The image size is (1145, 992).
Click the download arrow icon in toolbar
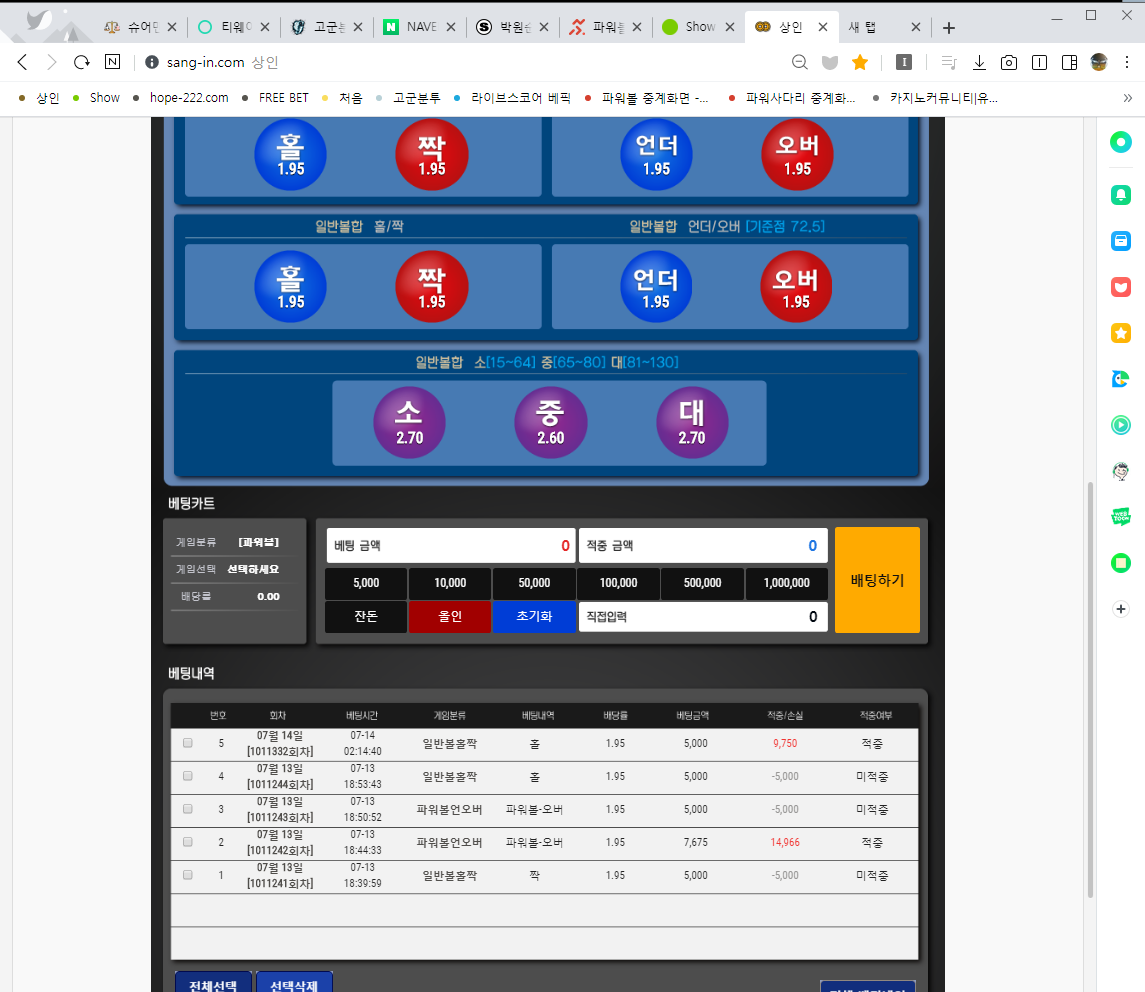click(x=979, y=62)
